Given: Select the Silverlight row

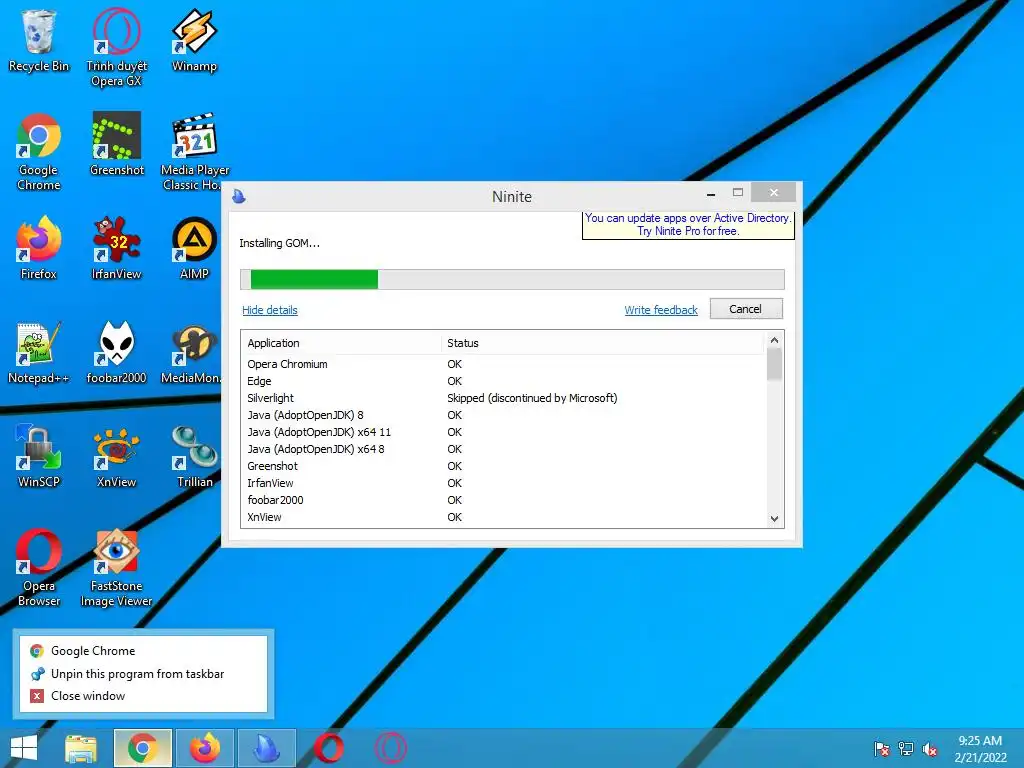Looking at the screenshot, I should [x=504, y=398].
